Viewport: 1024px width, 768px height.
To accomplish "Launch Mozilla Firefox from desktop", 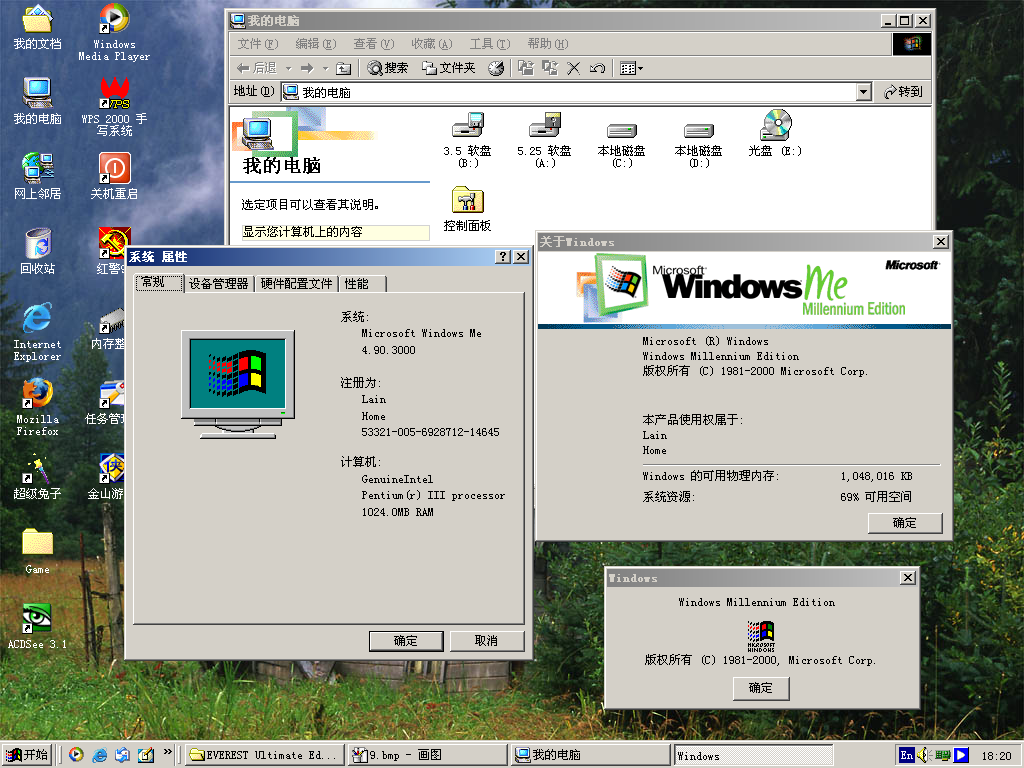I will 37,407.
